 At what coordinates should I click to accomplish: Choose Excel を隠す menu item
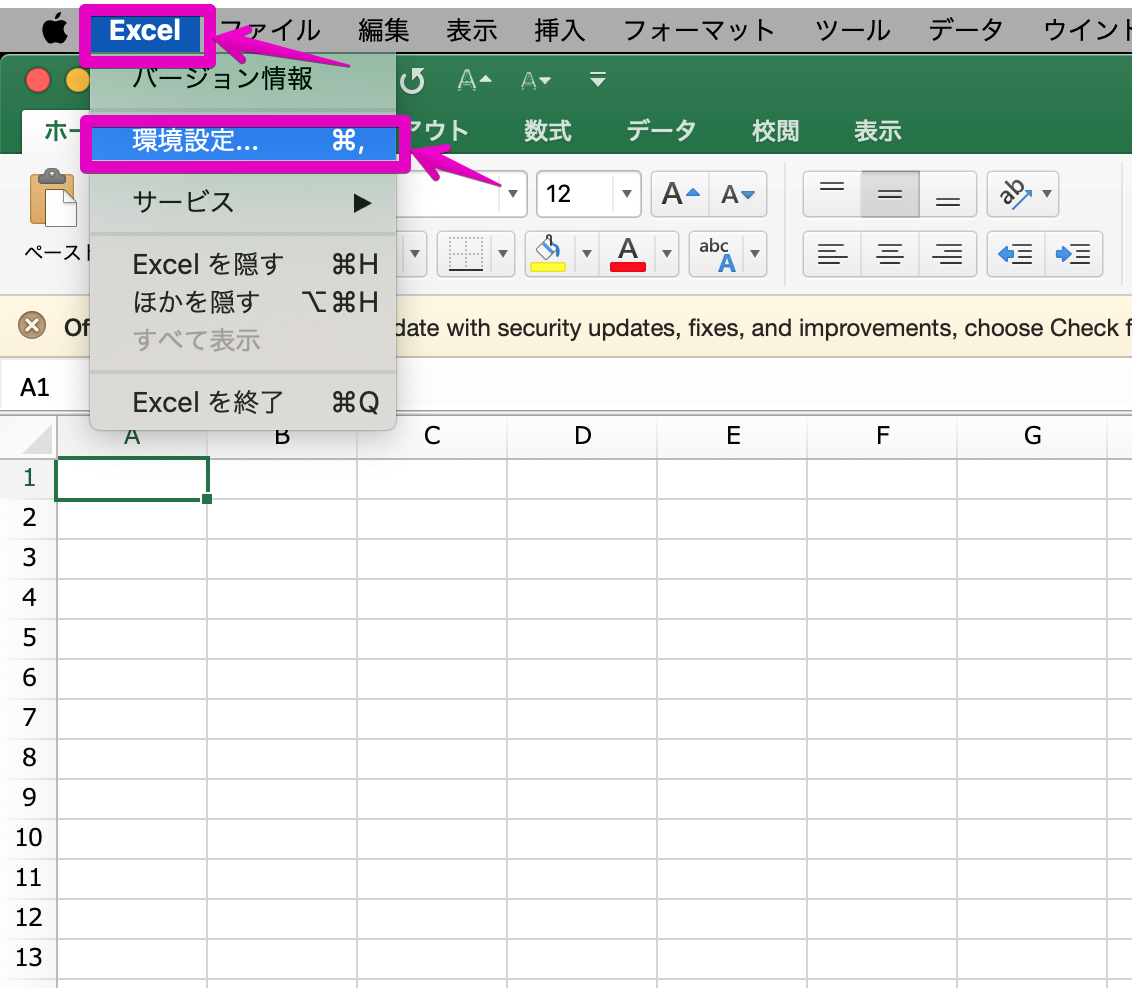tap(243, 264)
